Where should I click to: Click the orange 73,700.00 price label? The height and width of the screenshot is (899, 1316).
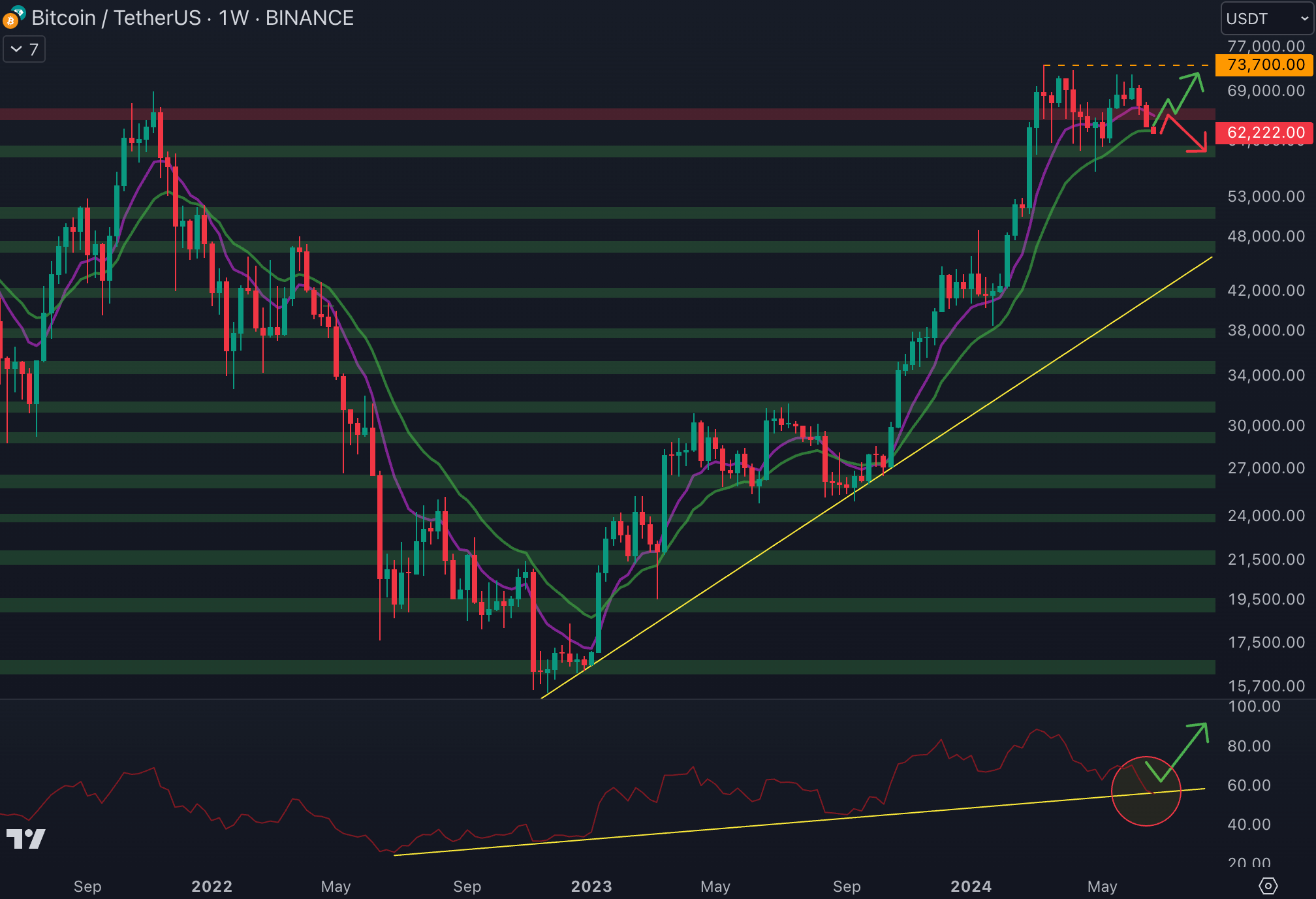click(x=1264, y=65)
